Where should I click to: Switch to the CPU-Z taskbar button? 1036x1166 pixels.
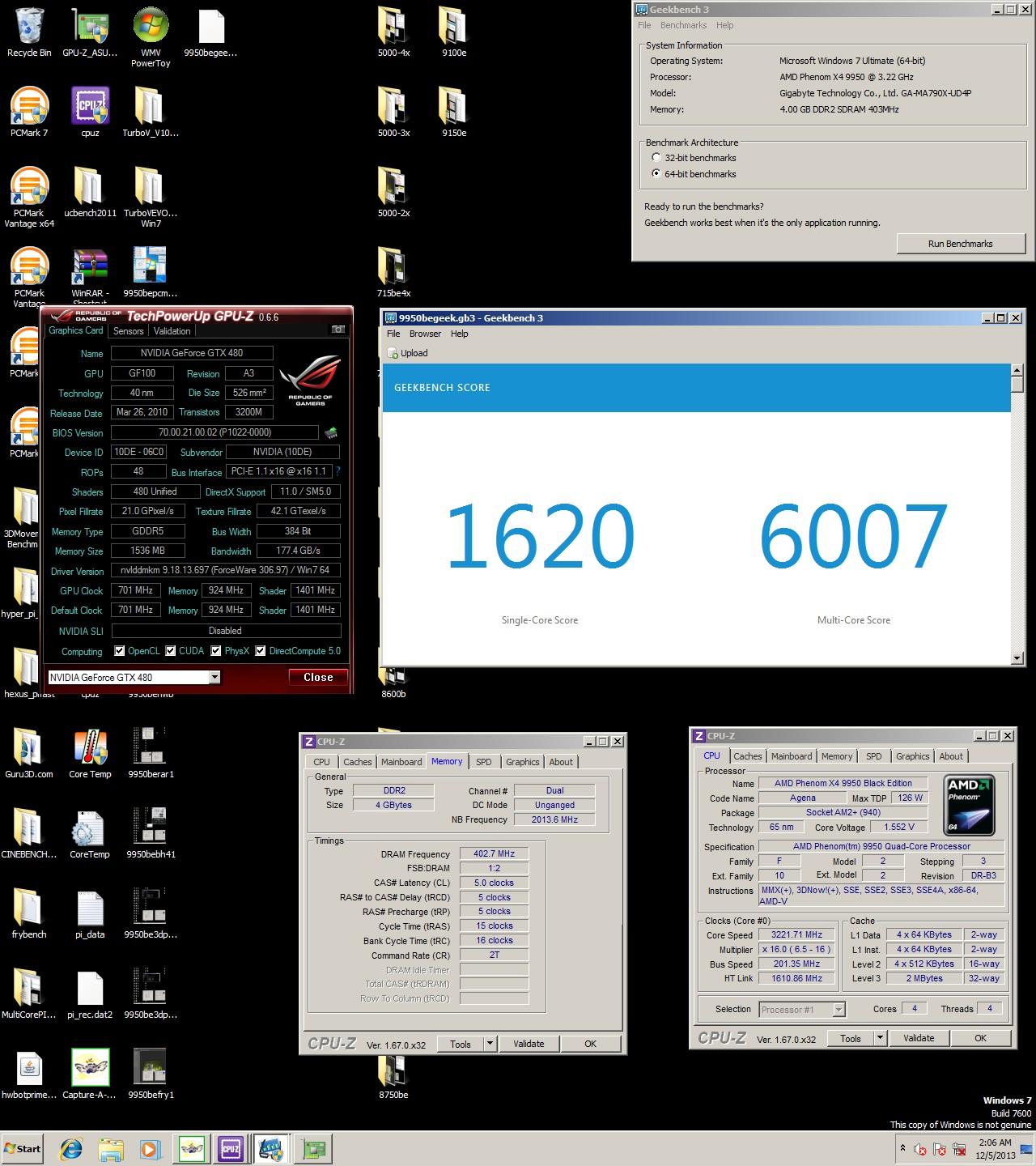click(231, 1148)
